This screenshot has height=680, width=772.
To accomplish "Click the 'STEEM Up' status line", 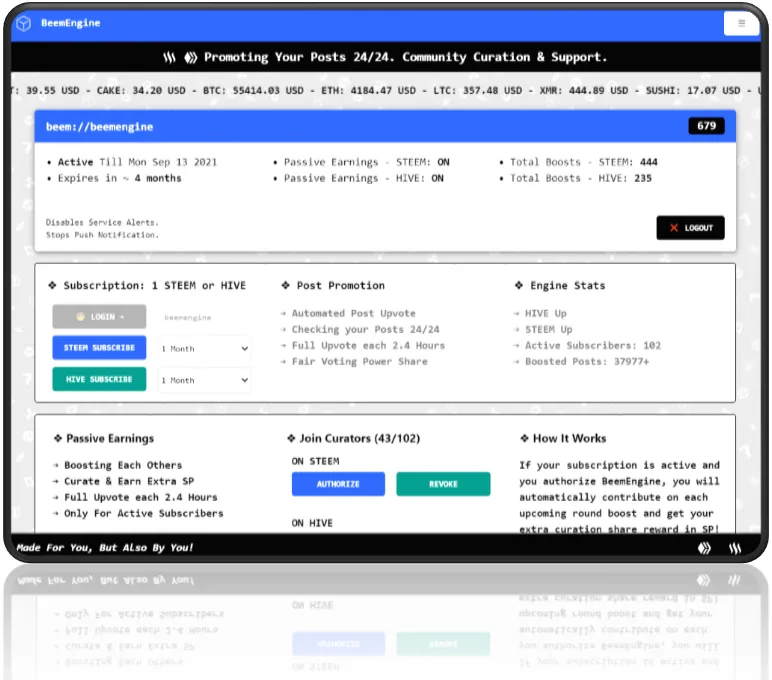I will click(548, 329).
